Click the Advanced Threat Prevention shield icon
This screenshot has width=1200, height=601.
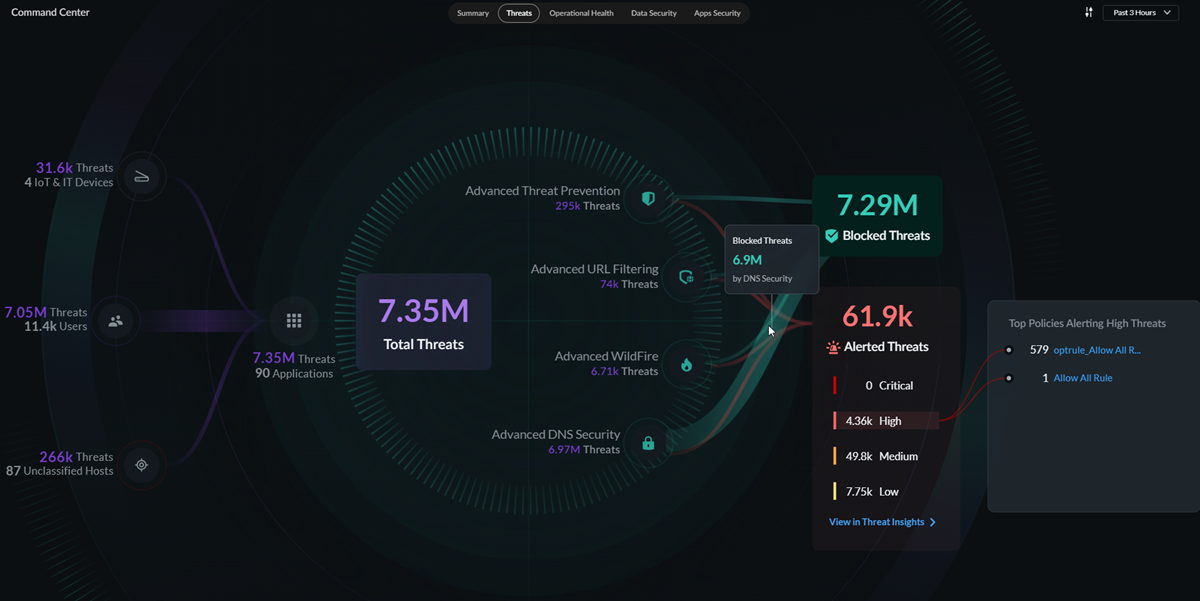click(648, 199)
